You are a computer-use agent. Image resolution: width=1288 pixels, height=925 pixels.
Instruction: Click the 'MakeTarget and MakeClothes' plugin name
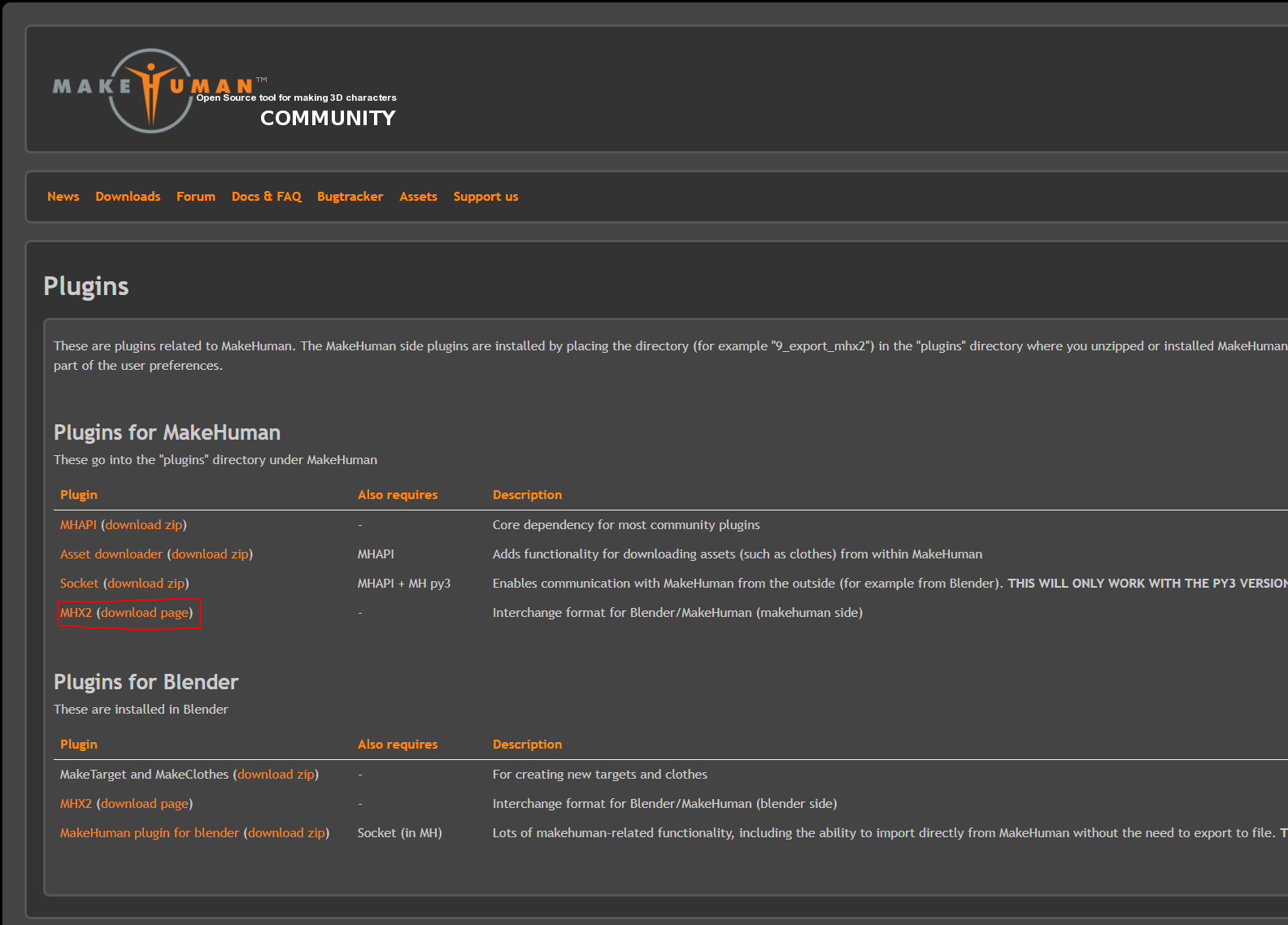point(144,775)
